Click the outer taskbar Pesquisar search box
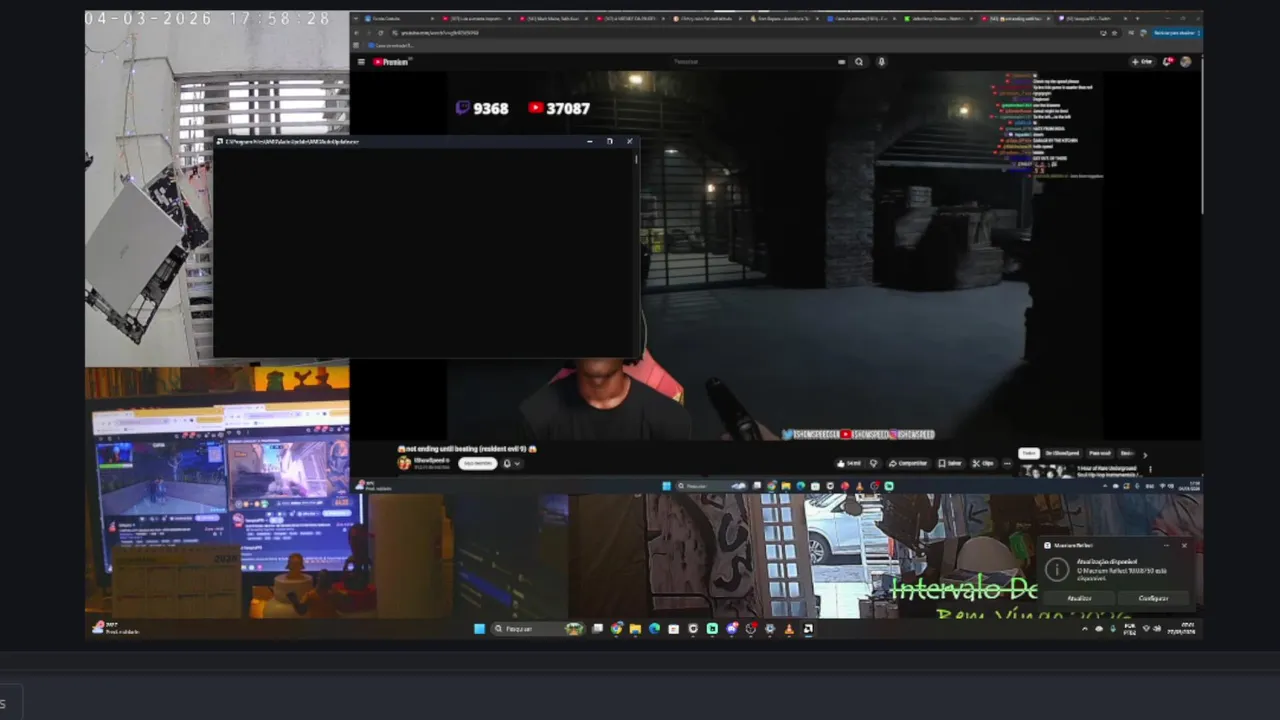This screenshot has height=720, width=1280. pyautogui.click(x=539, y=629)
